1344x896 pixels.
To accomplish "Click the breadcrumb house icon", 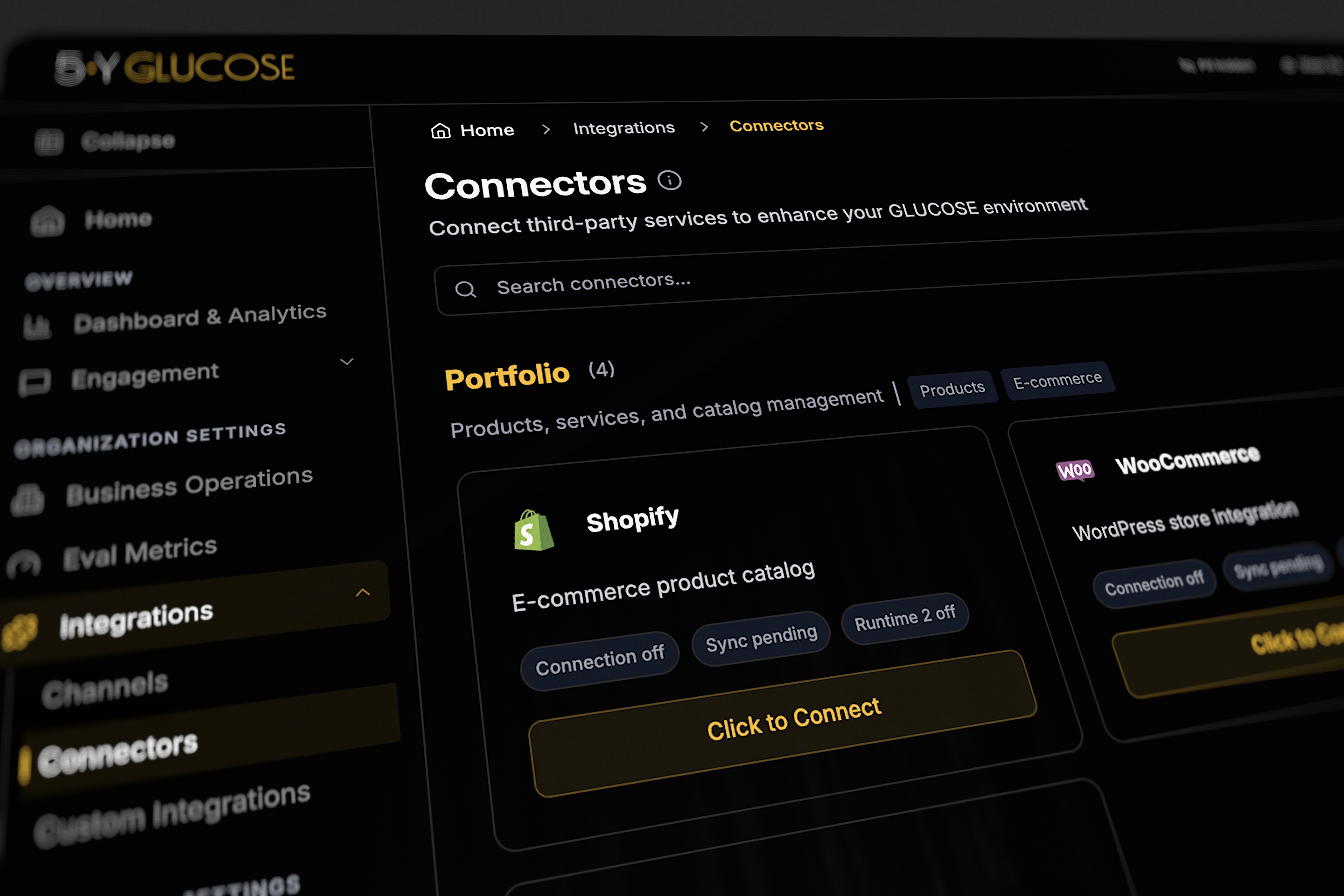I will [441, 131].
